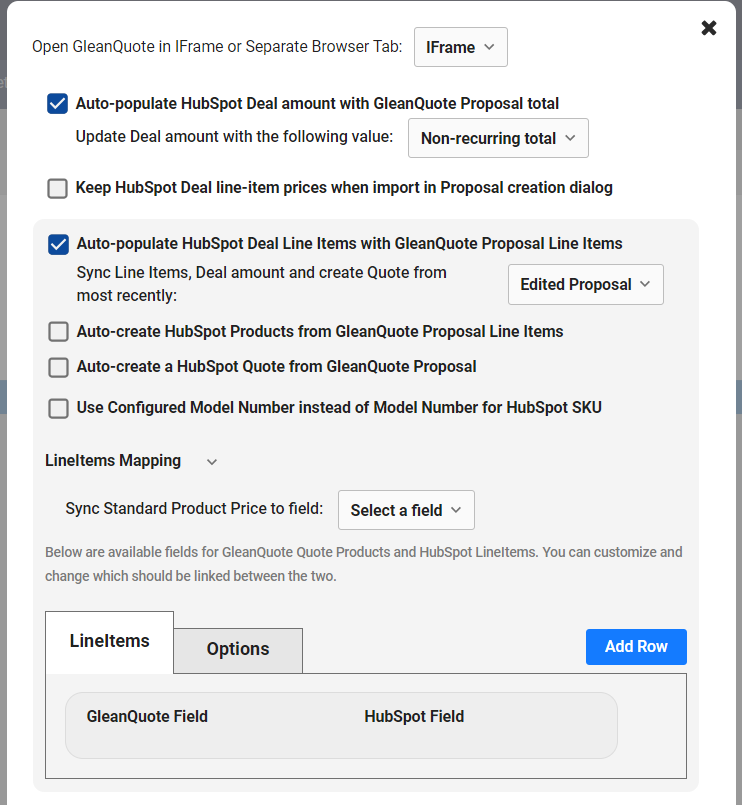Image resolution: width=742 pixels, height=805 pixels.
Task: Uncheck Auto-populate HubSpot Deal Line Items checkbox
Action: [x=59, y=244]
